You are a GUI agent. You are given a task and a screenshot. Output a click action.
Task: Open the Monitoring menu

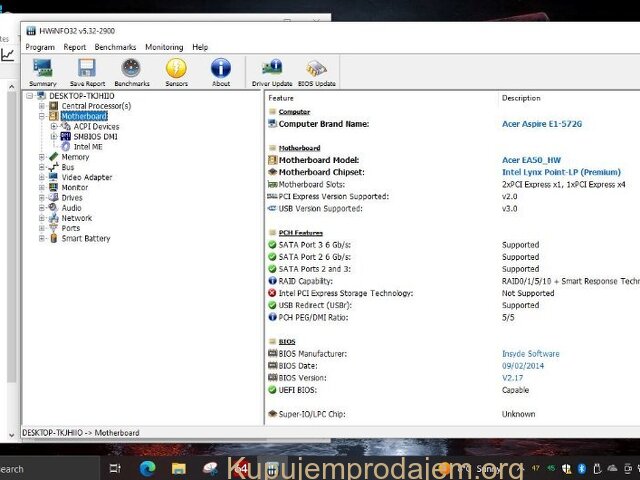coord(164,47)
